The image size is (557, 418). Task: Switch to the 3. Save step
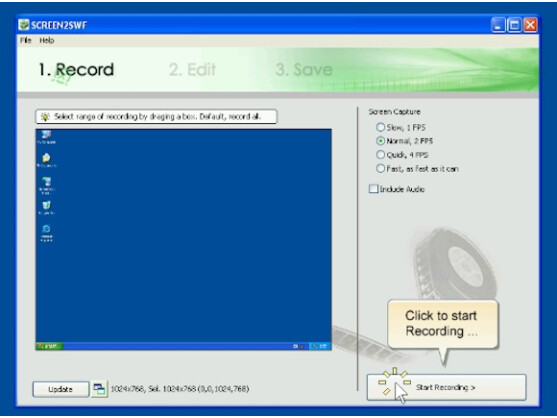304,70
